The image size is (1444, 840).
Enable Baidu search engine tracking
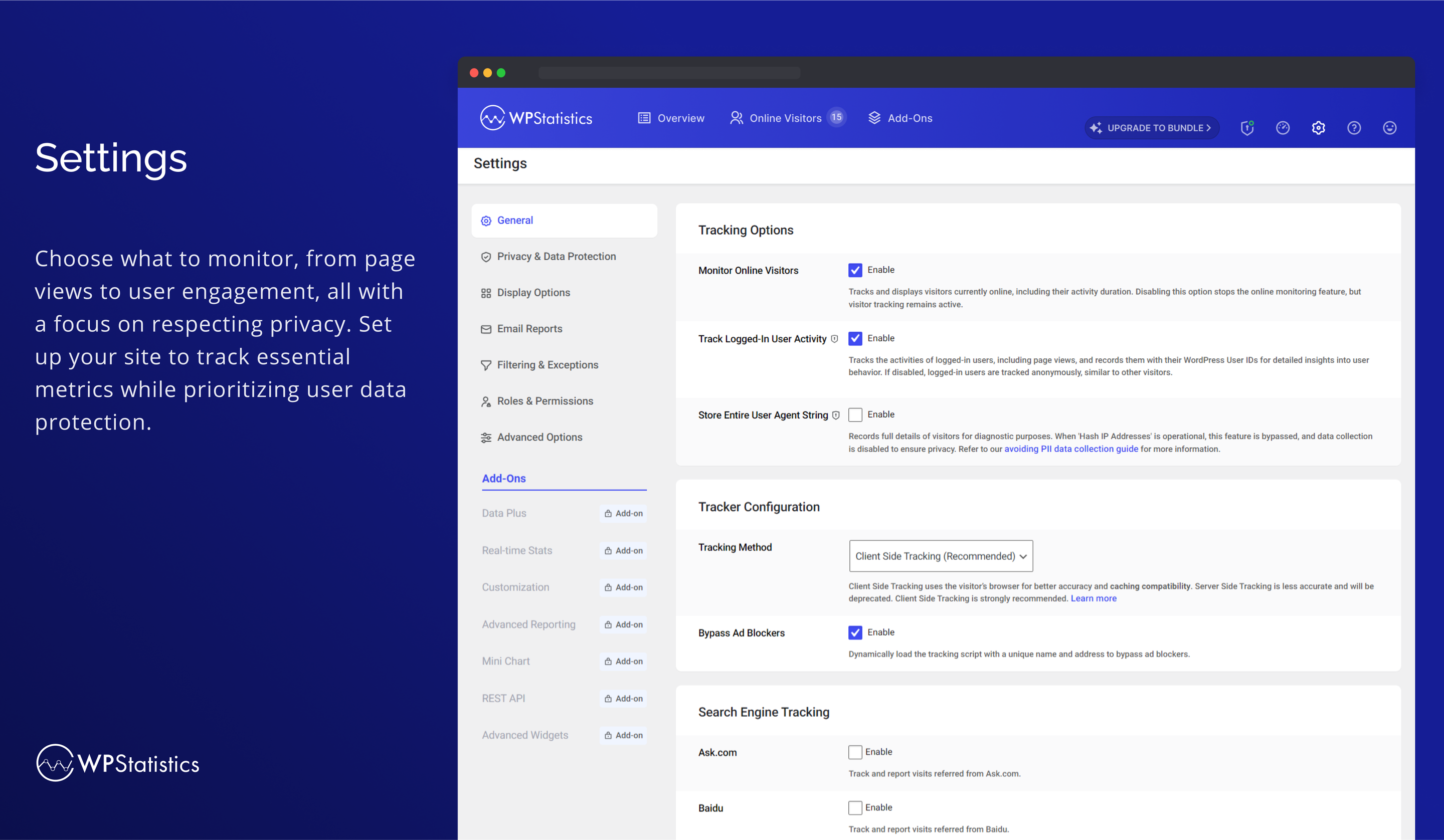click(855, 807)
